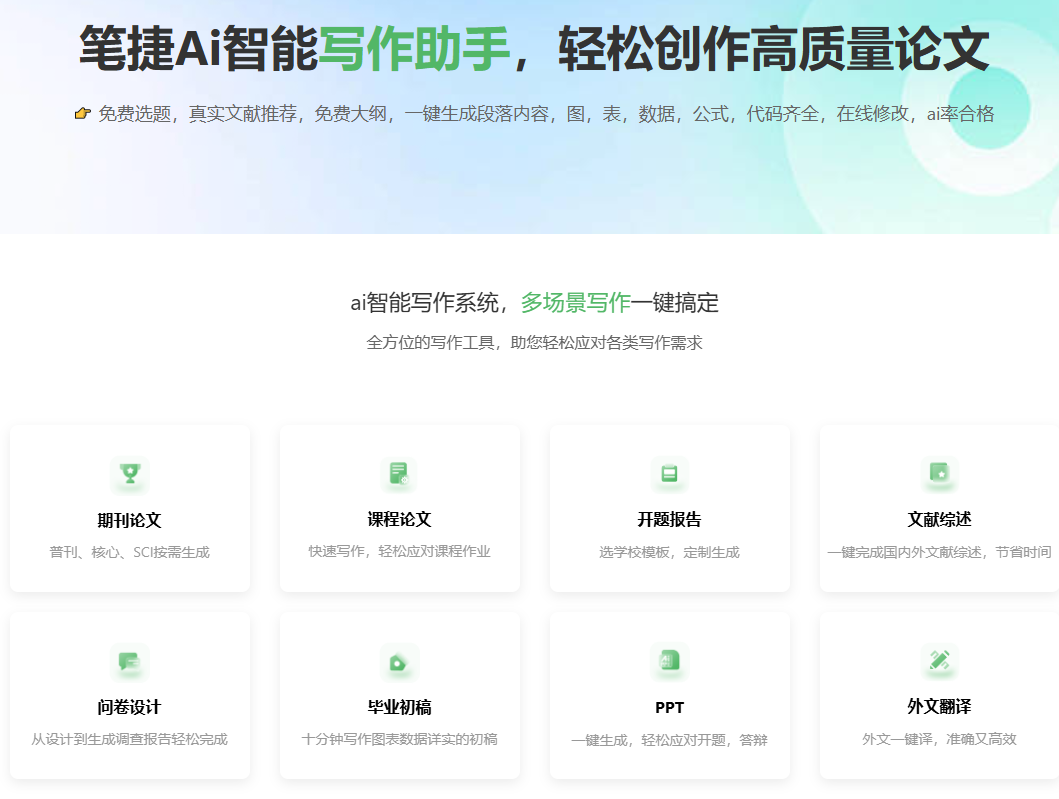Click the pencil icon above 外文翻译
This screenshot has height=799, width=1059.
click(x=939, y=661)
